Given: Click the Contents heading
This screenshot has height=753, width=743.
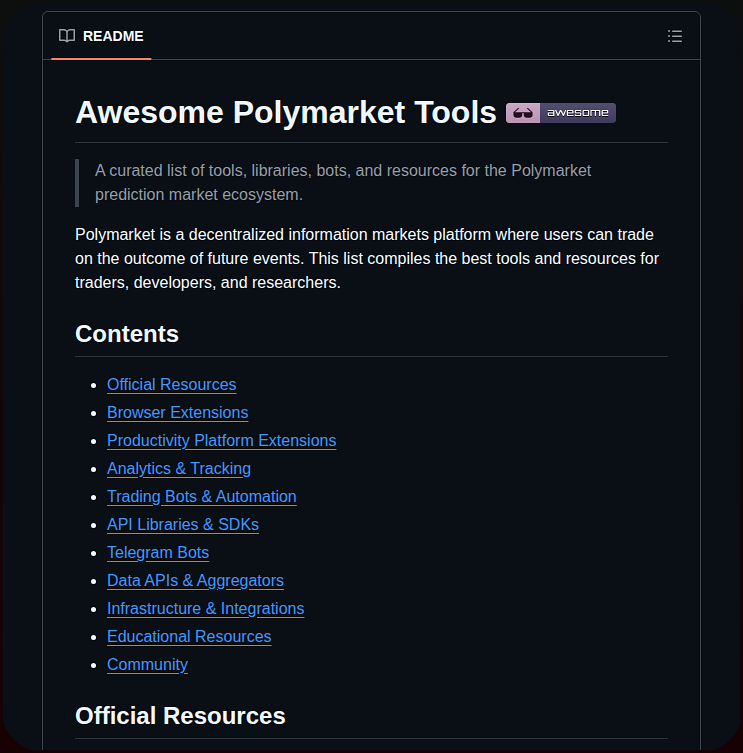Looking at the screenshot, I should 127,334.
